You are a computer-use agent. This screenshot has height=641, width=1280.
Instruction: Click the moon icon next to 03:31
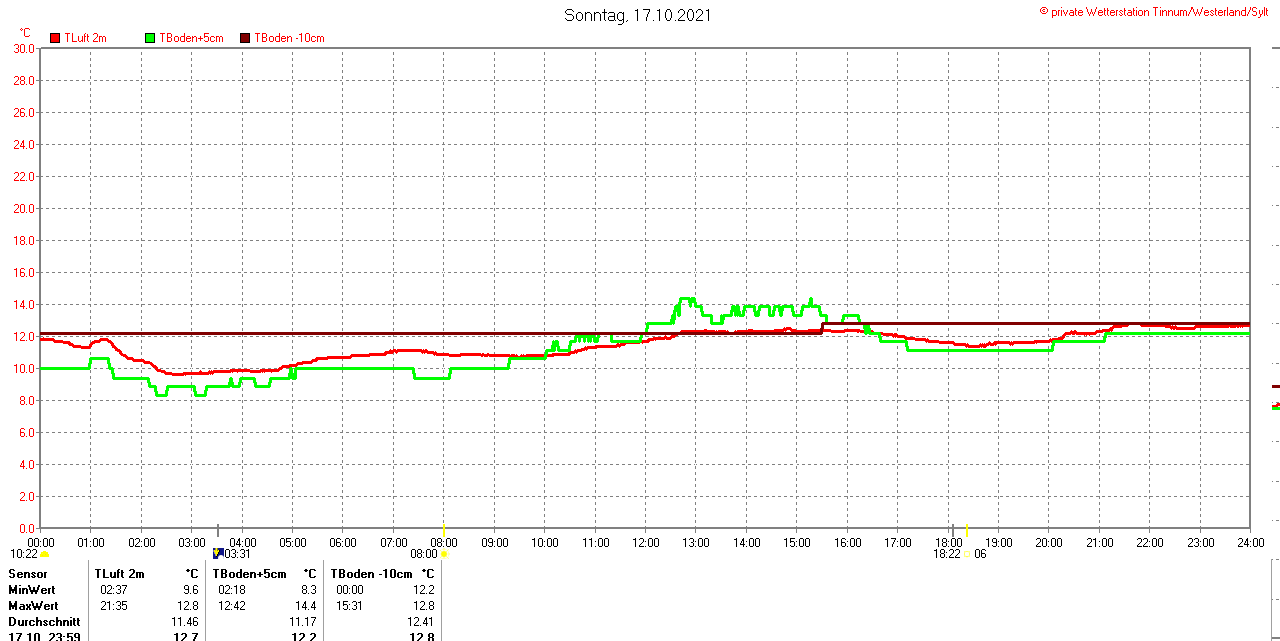(x=217, y=553)
